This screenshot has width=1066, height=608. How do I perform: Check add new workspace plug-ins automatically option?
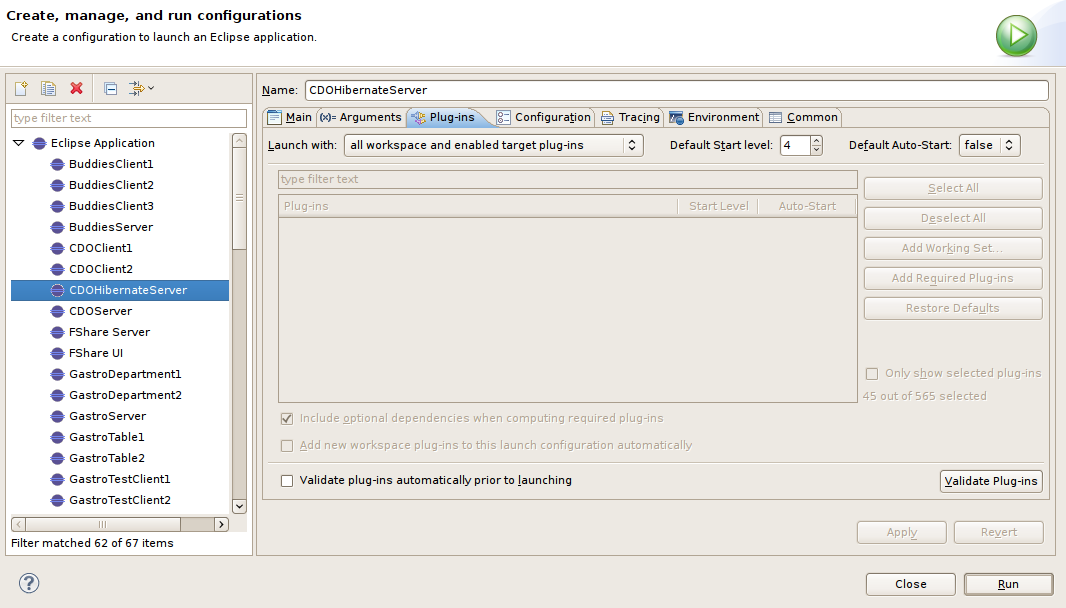coord(287,445)
